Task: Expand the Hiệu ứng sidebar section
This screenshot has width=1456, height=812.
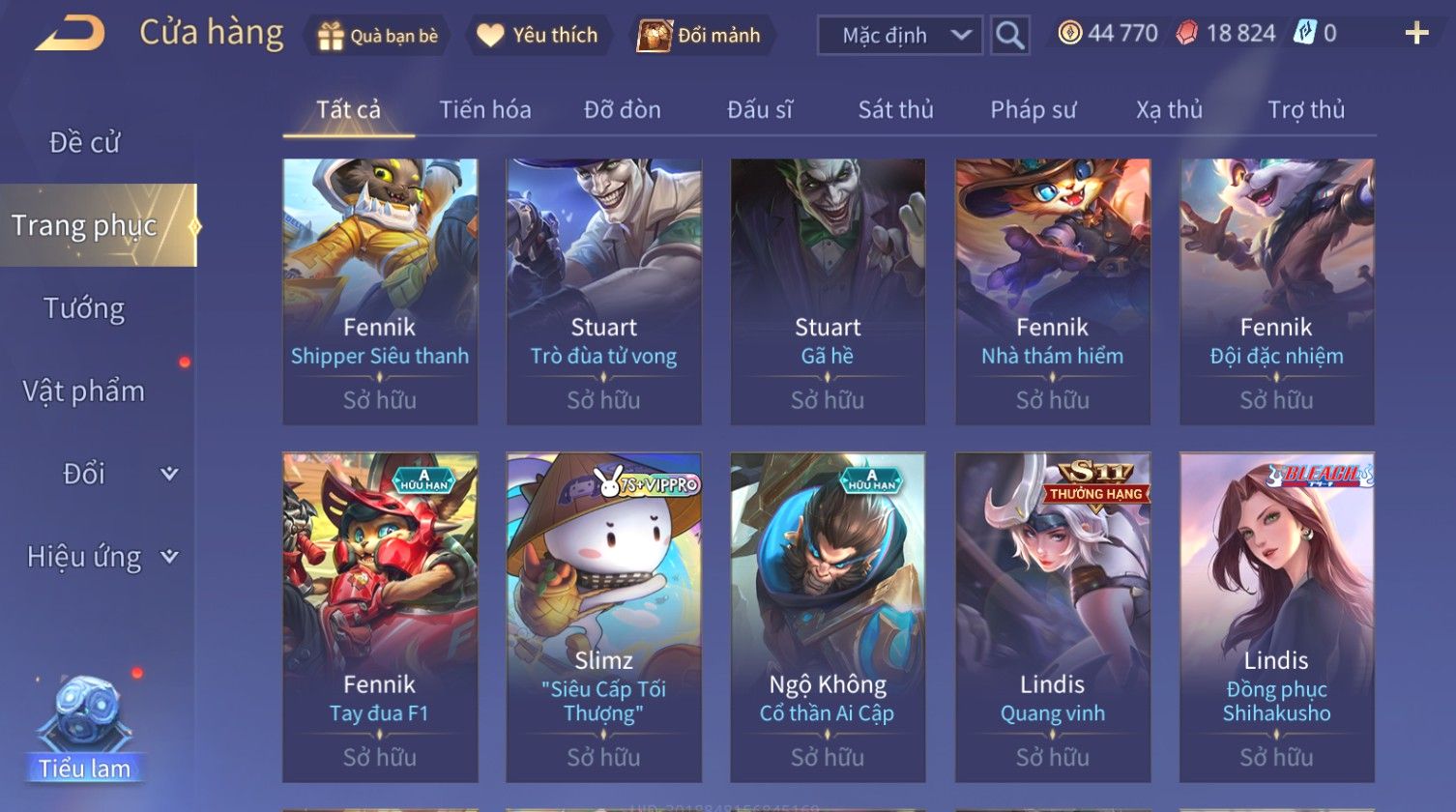Action: tap(168, 557)
